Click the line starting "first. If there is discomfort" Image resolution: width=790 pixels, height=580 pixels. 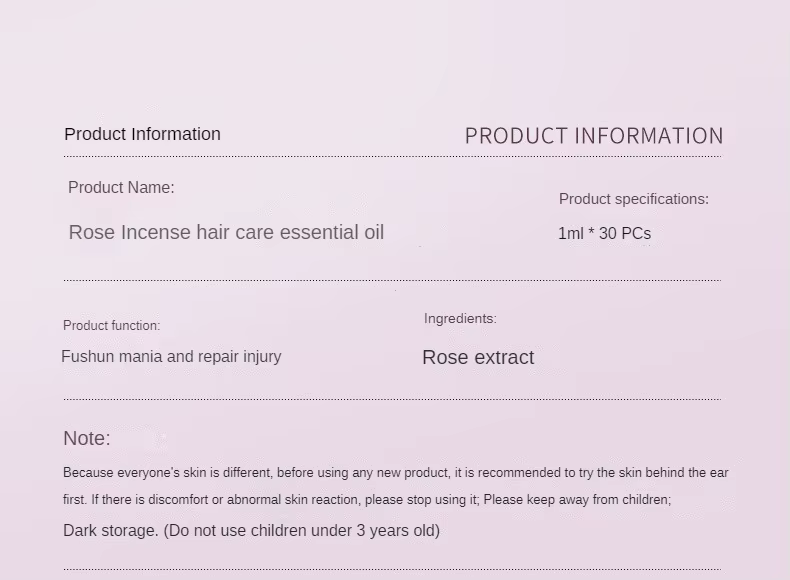coord(270,500)
